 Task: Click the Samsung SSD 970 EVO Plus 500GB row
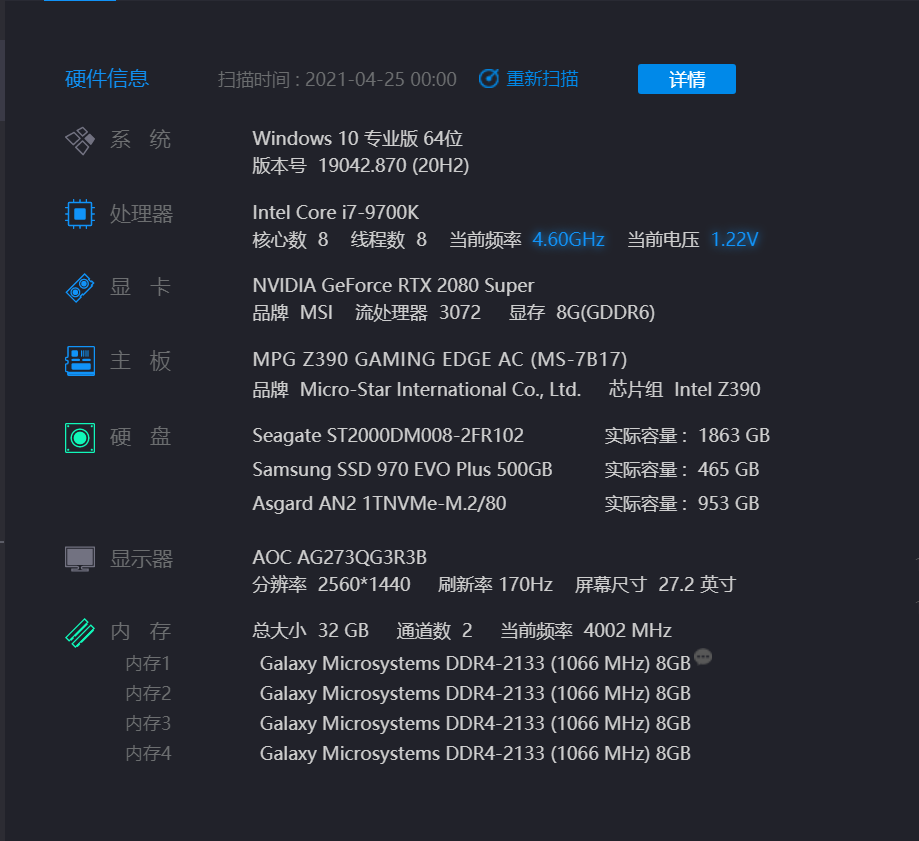click(x=402, y=469)
